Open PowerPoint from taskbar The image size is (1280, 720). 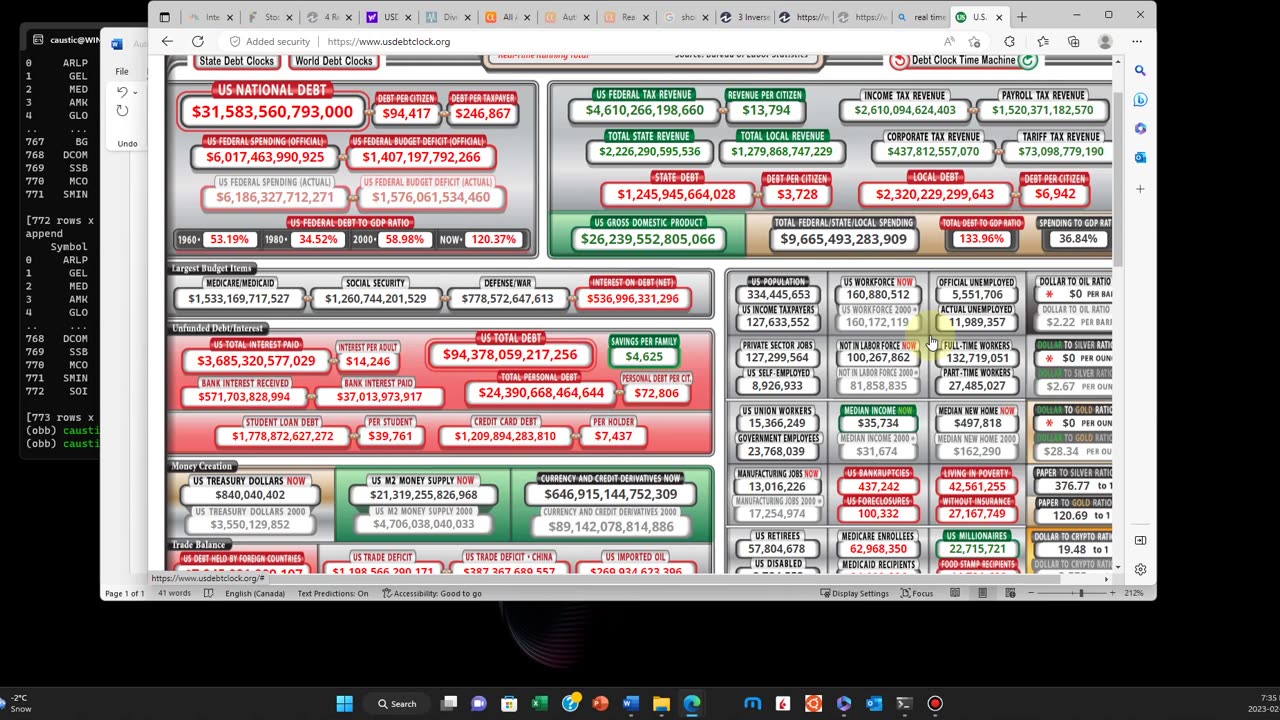coord(600,703)
